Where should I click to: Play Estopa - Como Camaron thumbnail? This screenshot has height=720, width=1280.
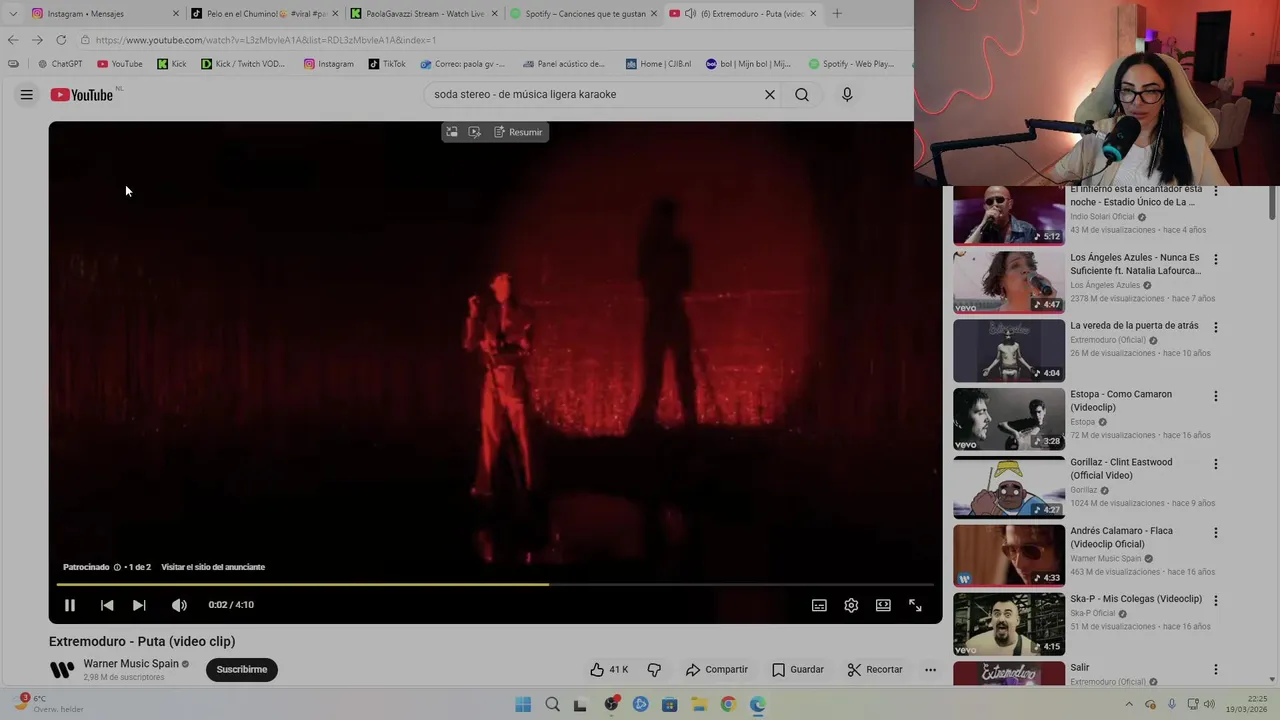coord(1009,419)
